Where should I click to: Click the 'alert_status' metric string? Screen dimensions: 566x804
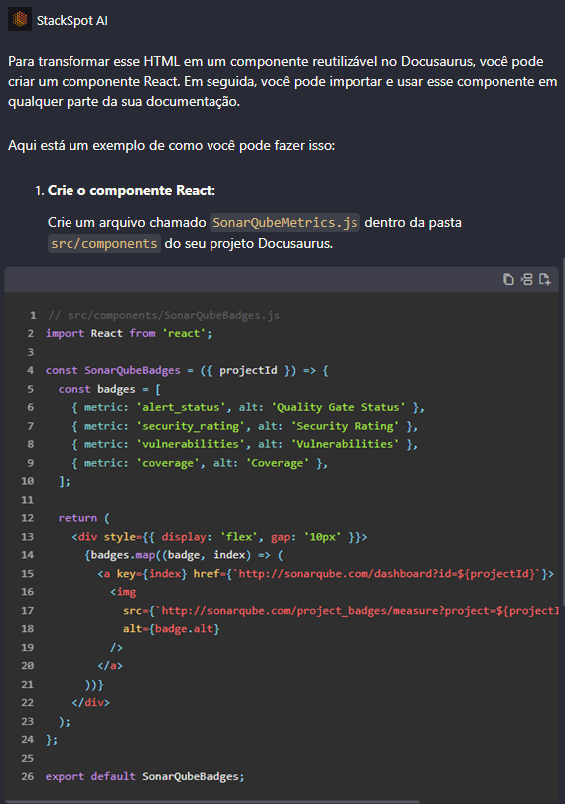coord(181,407)
